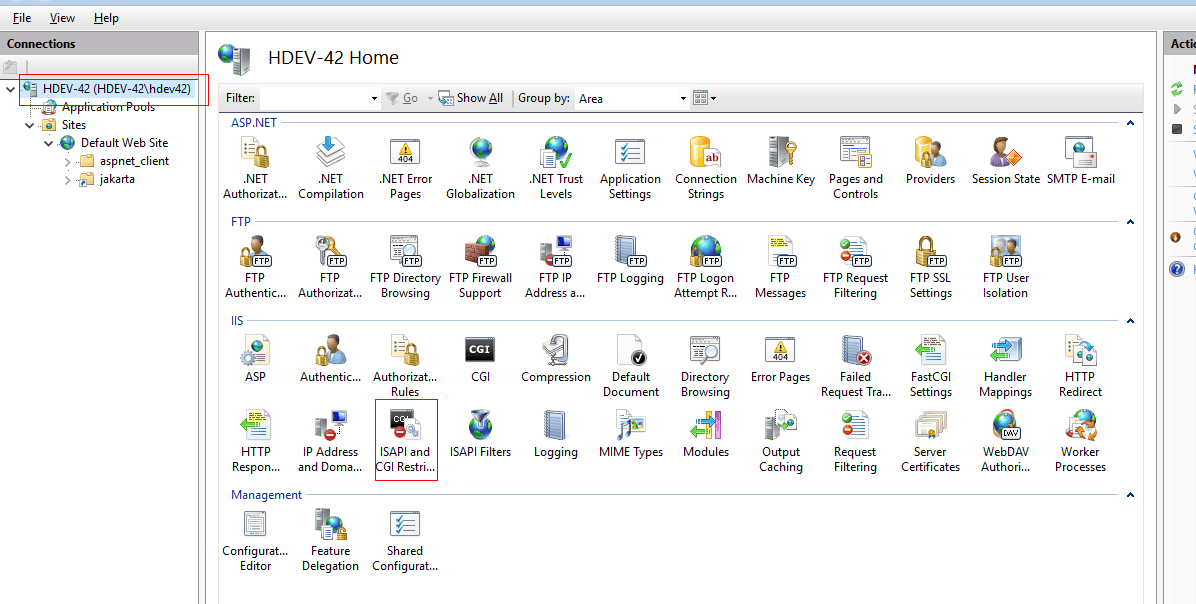Open FTP Directory Browsing feature
Image resolution: width=1196 pixels, height=604 pixels.
[x=405, y=267]
